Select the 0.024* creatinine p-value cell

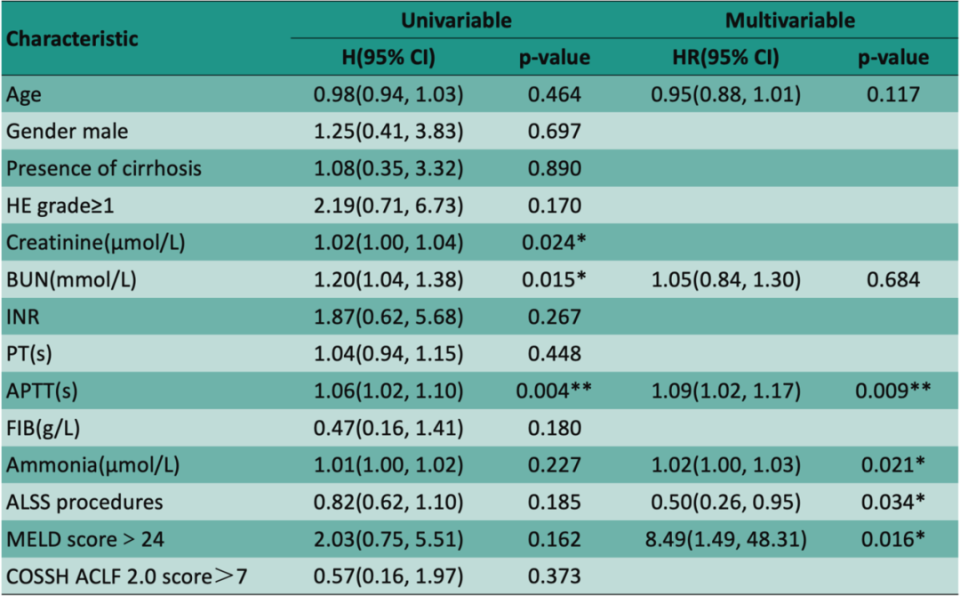[553, 242]
